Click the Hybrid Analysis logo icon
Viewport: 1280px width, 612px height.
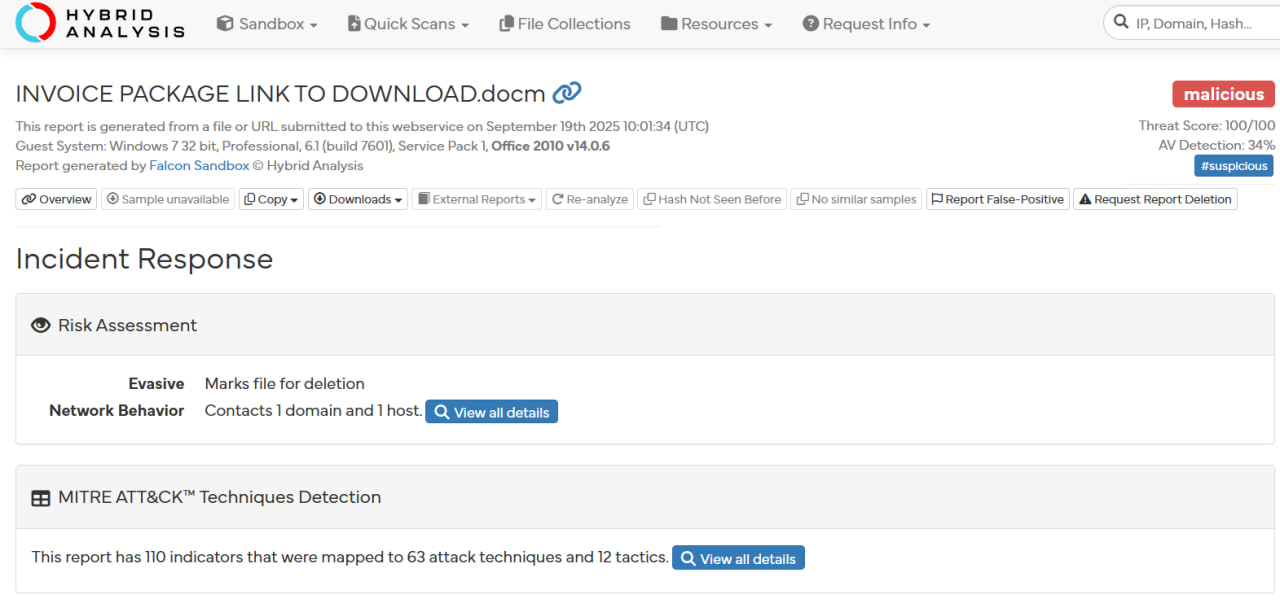[36, 23]
